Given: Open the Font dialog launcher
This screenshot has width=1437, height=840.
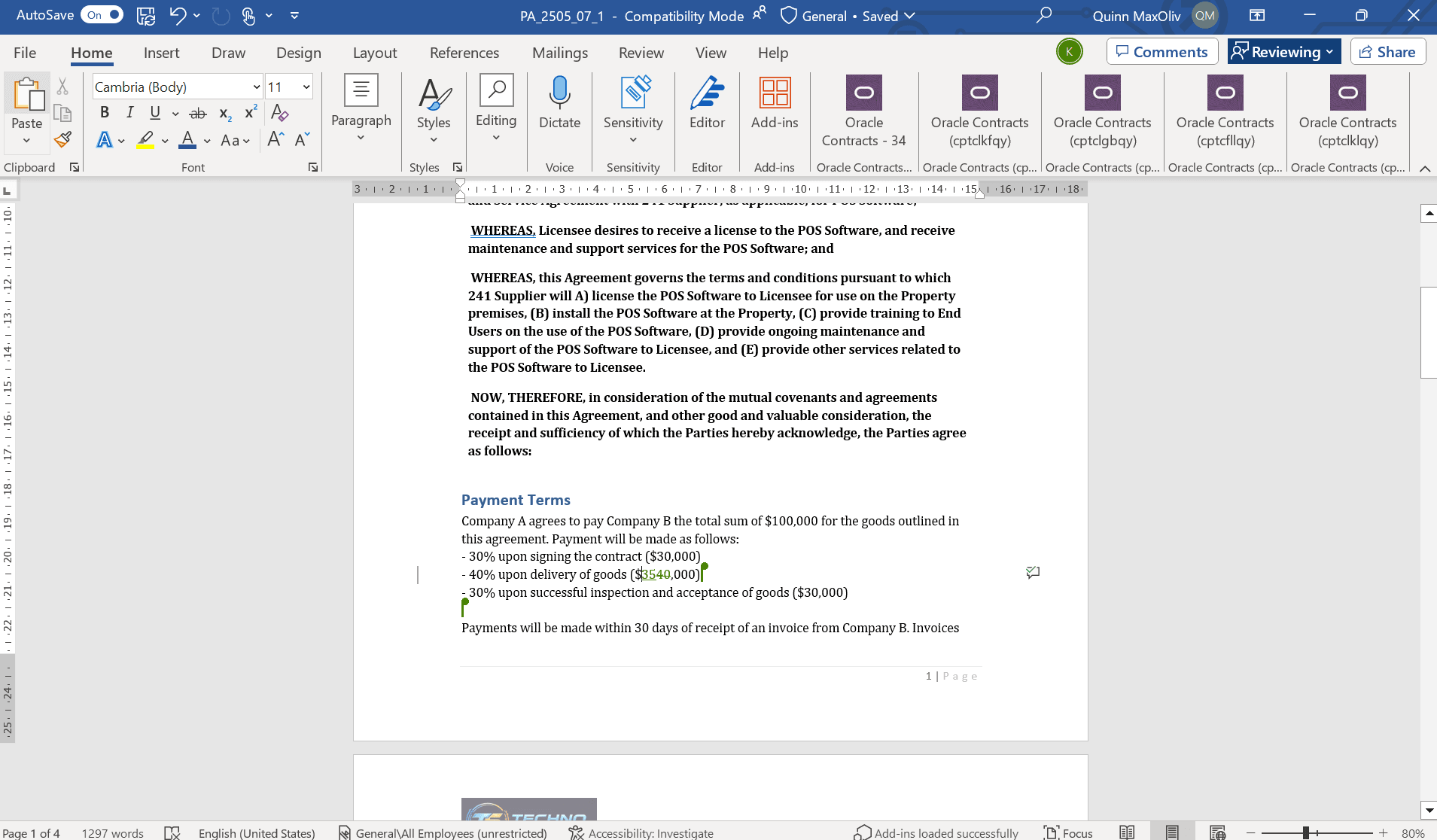Looking at the screenshot, I should 313,167.
